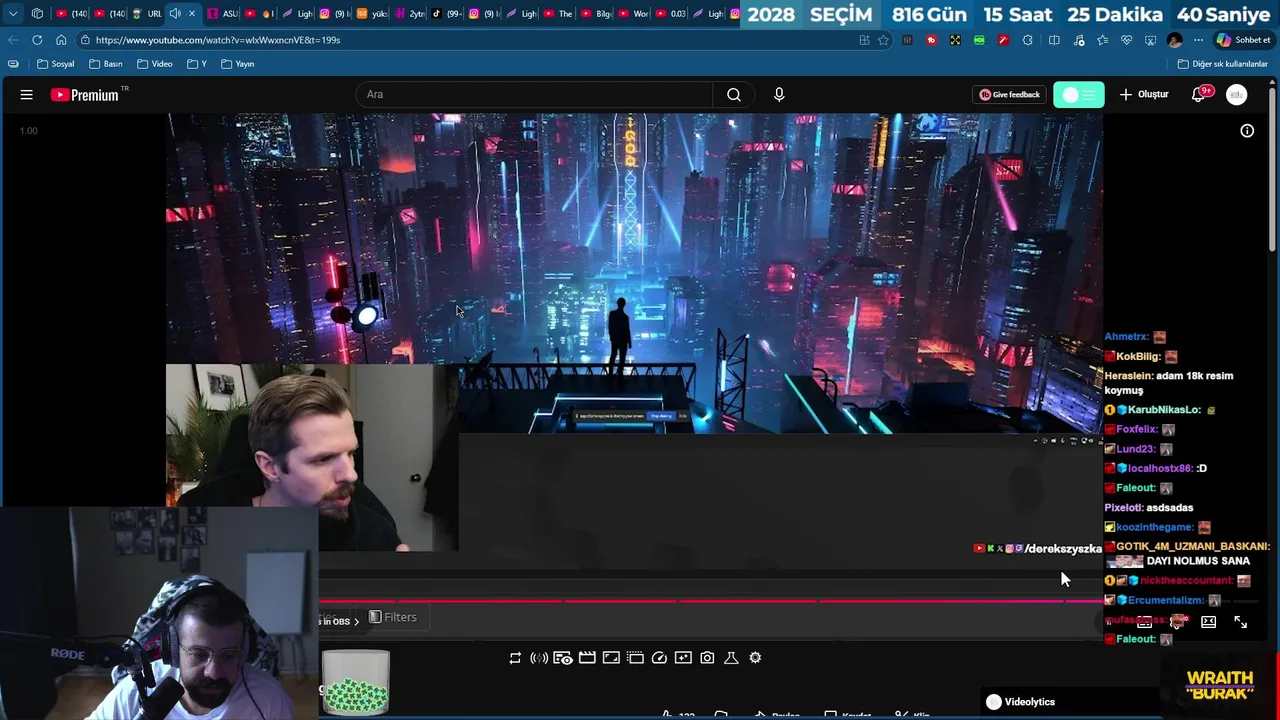This screenshot has height=720, width=1280.
Task: Open the gear options in extension toolbar
Action: (755, 658)
